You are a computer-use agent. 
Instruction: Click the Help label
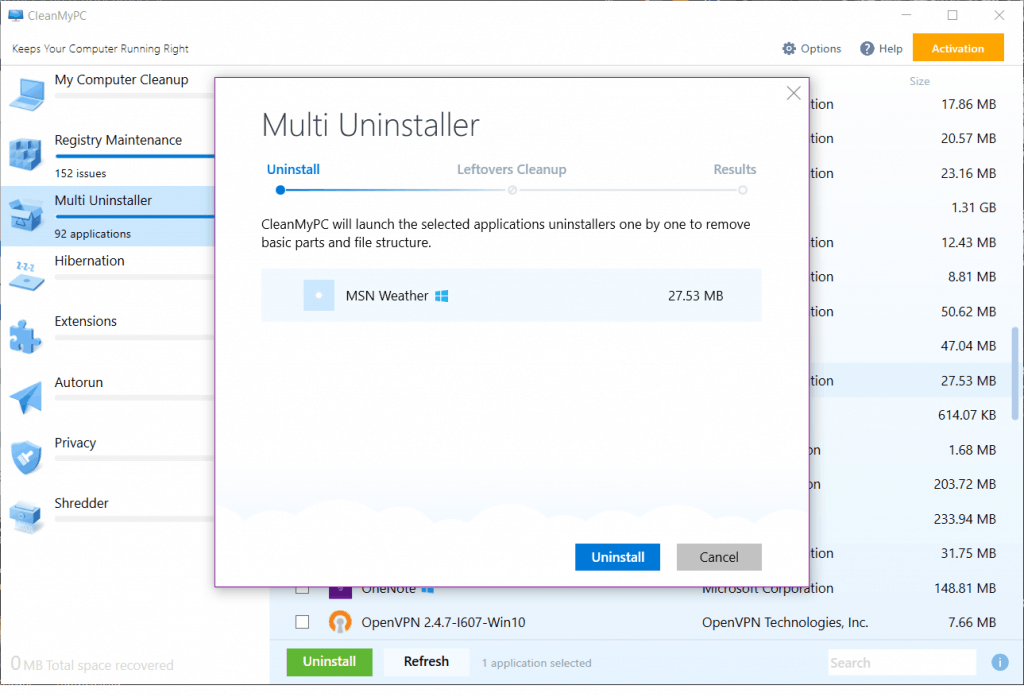tap(891, 48)
